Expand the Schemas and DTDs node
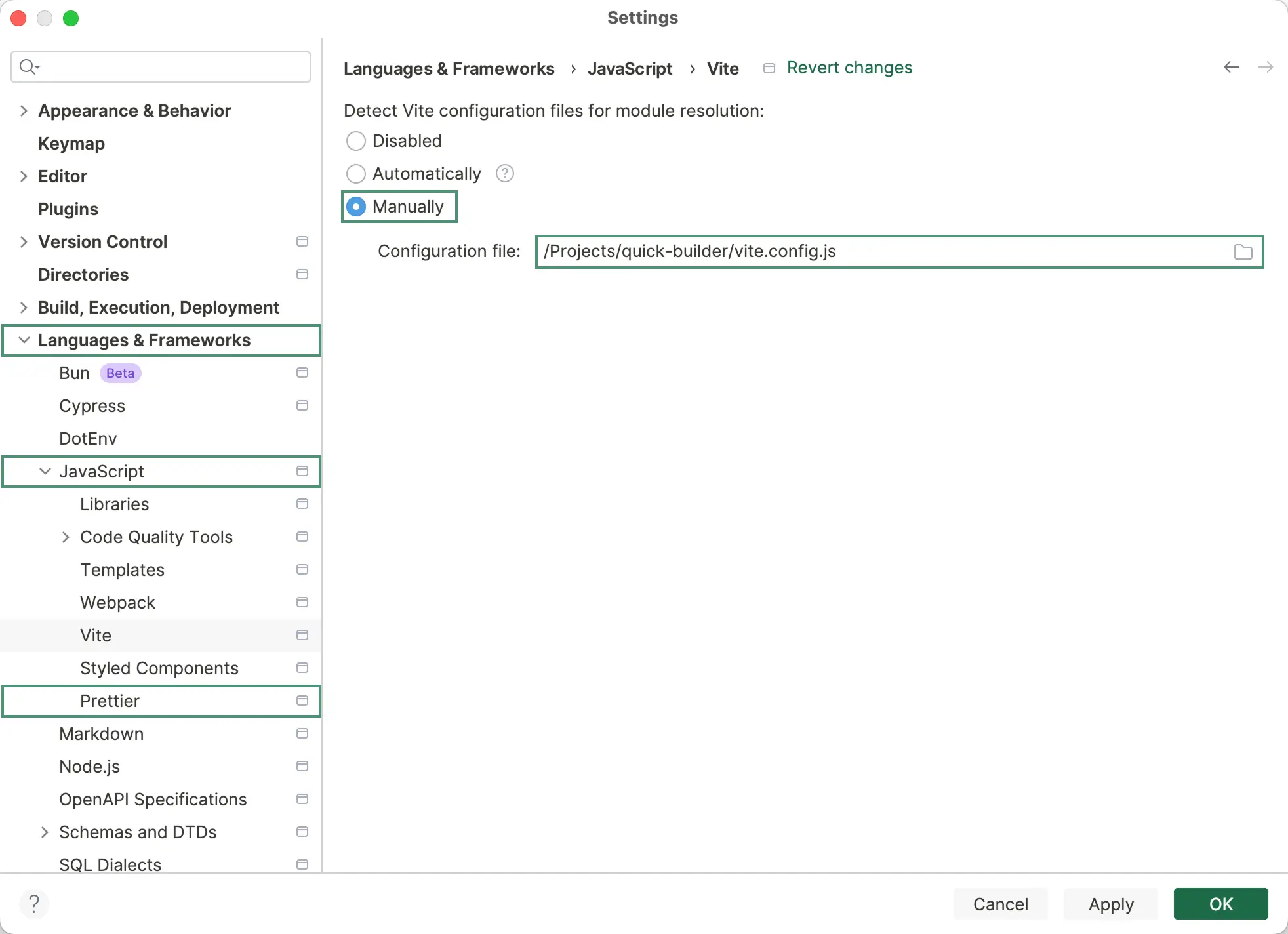This screenshot has height=934, width=1288. click(x=45, y=832)
